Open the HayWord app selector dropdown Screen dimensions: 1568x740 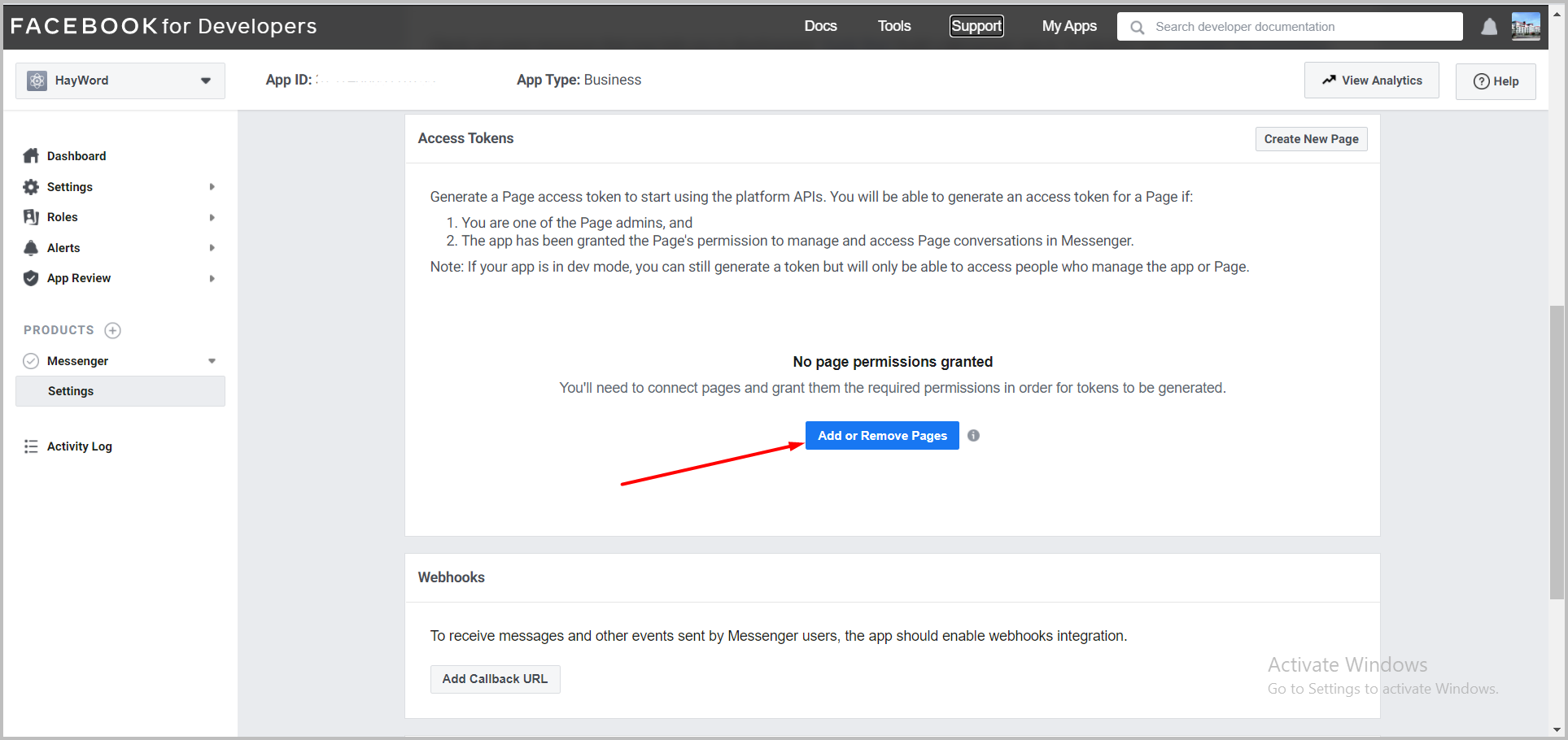[x=120, y=81]
